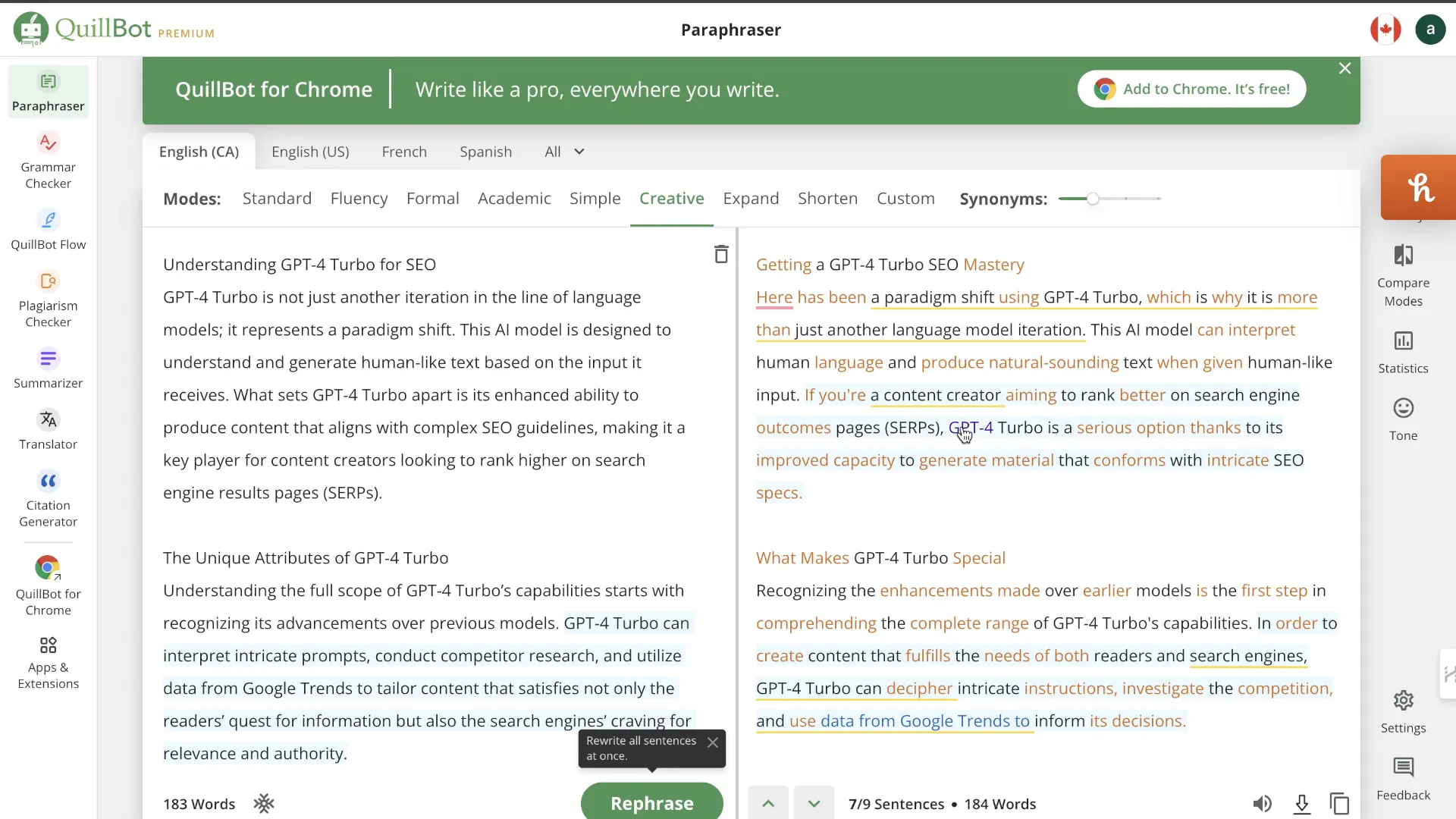The width and height of the screenshot is (1456, 819).
Task: Open the Translator tool
Action: (49, 429)
